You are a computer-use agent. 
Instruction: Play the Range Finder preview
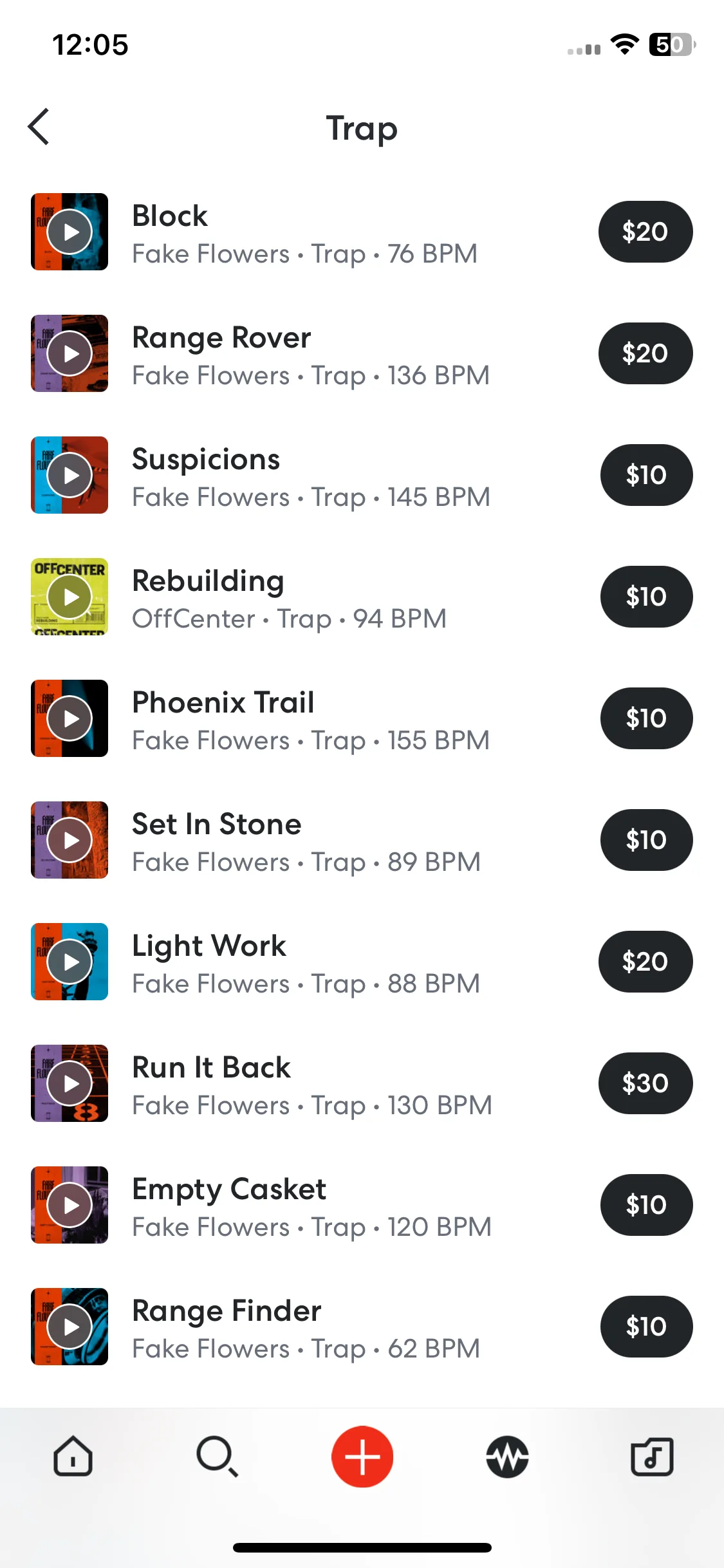(x=70, y=1327)
